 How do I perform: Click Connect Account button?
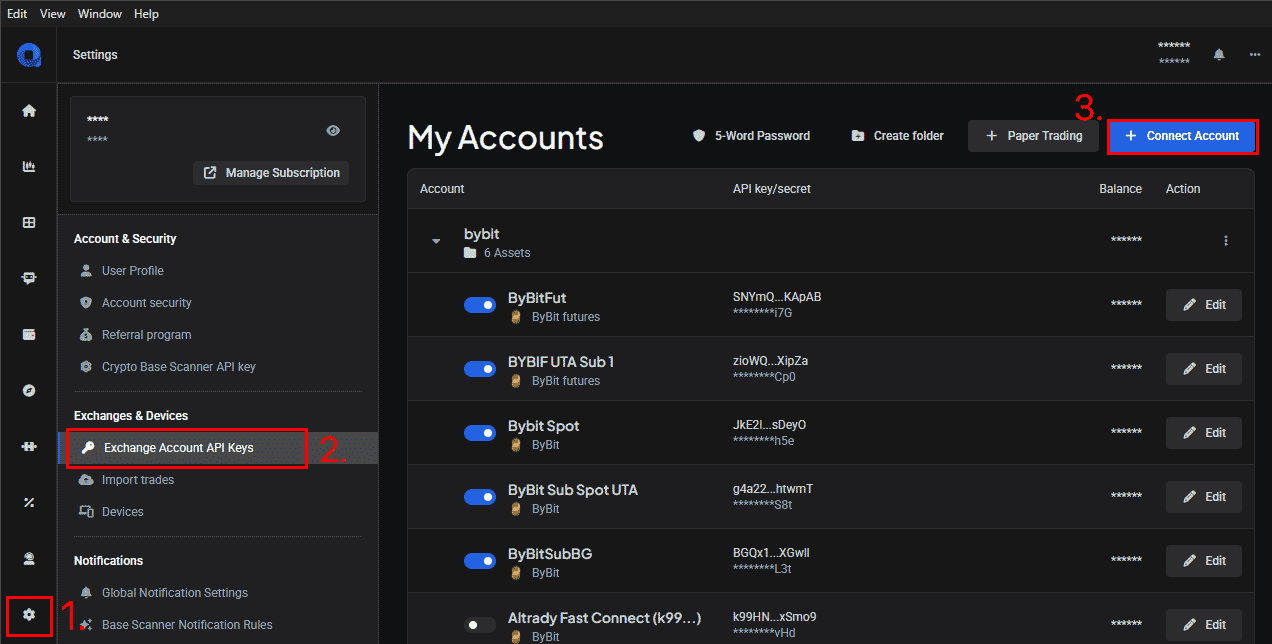pyautogui.click(x=1182, y=136)
